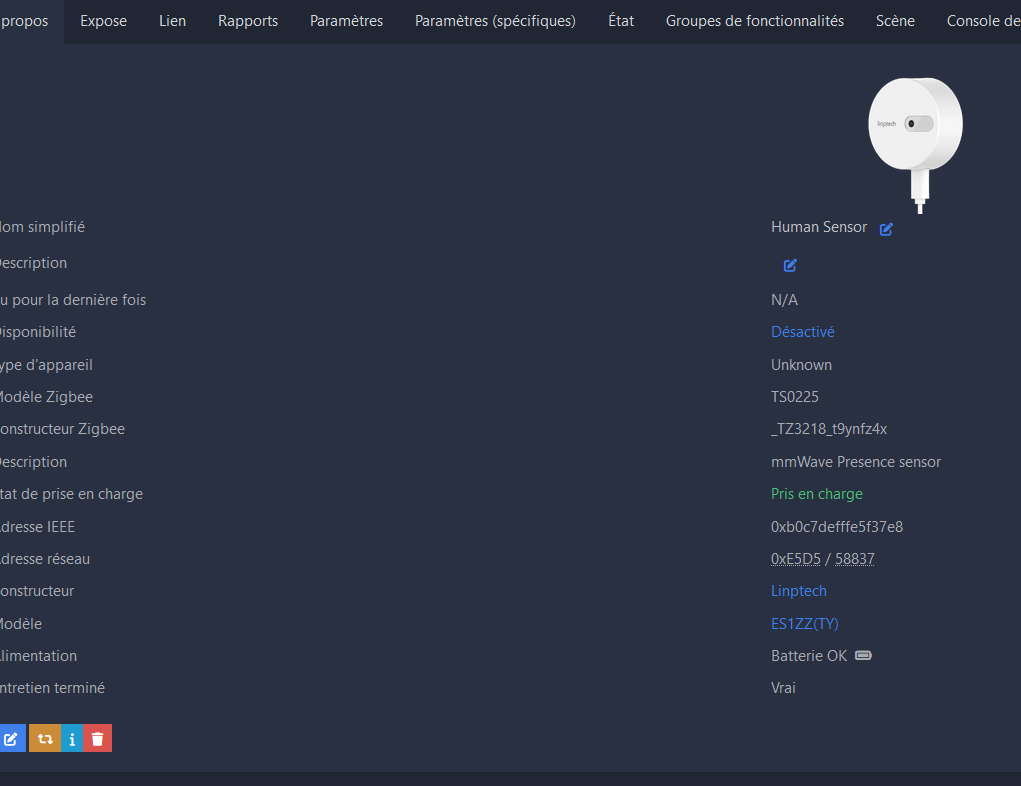Click the Unknown device type value
Screen dimensions: 1021x786
(x=802, y=365)
